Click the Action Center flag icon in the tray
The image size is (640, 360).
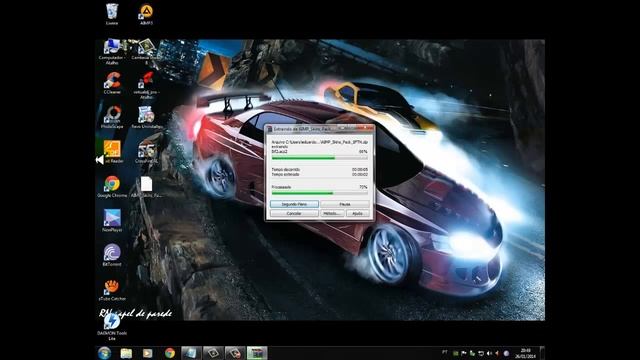(x=464, y=353)
